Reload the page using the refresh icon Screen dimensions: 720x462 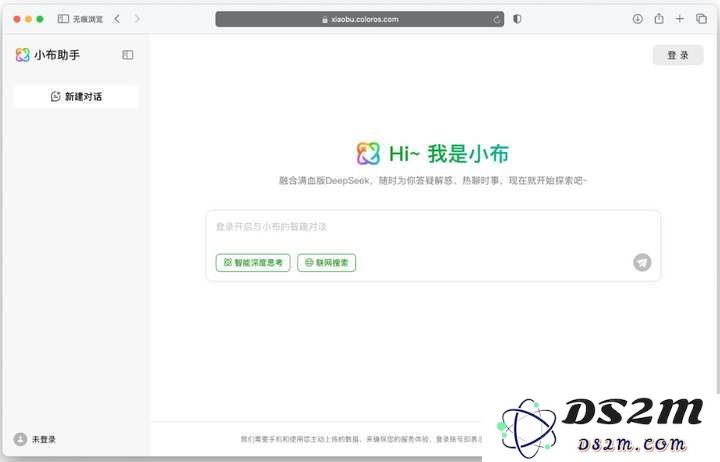pyautogui.click(x=497, y=19)
